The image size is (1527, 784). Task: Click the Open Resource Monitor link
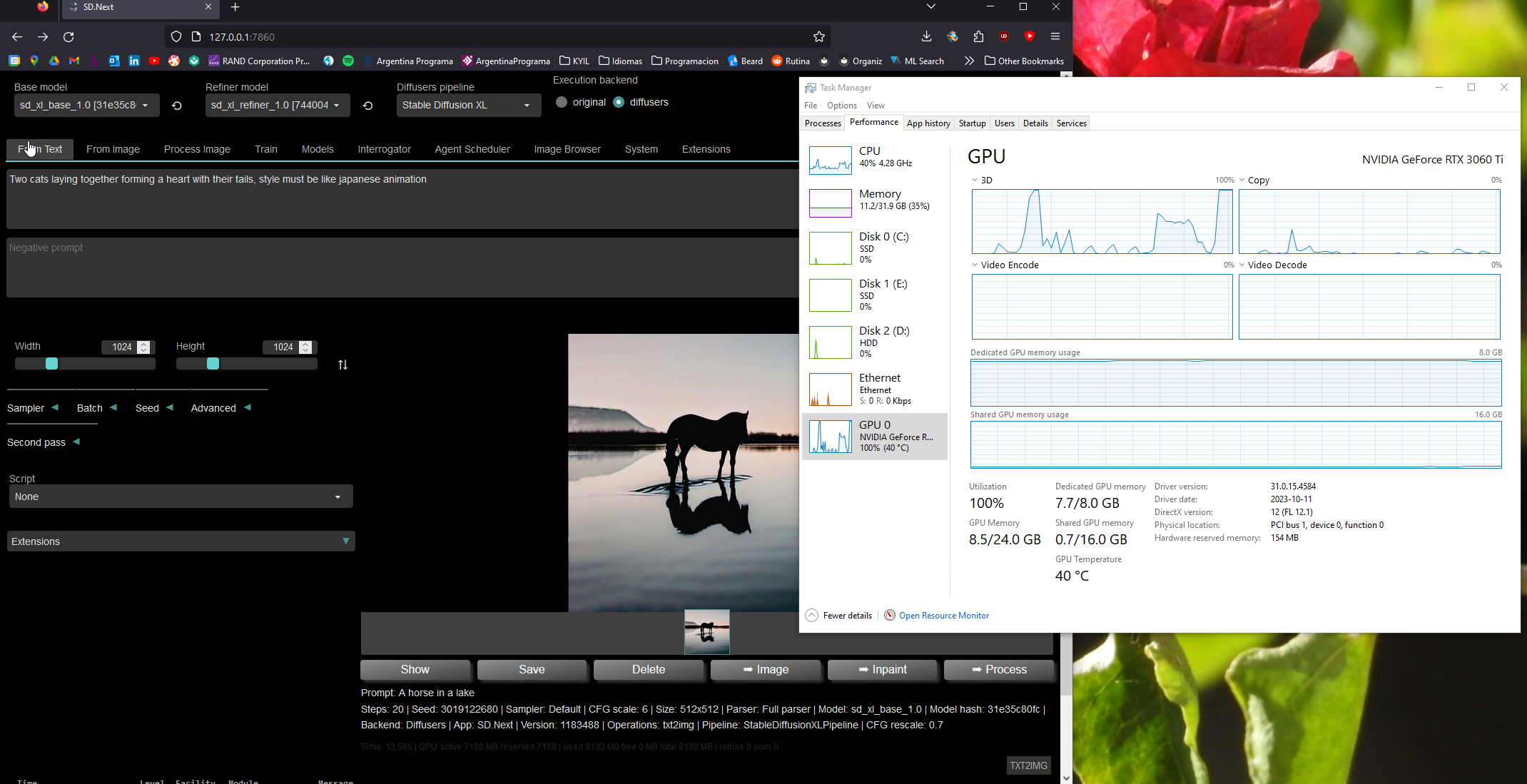click(943, 615)
